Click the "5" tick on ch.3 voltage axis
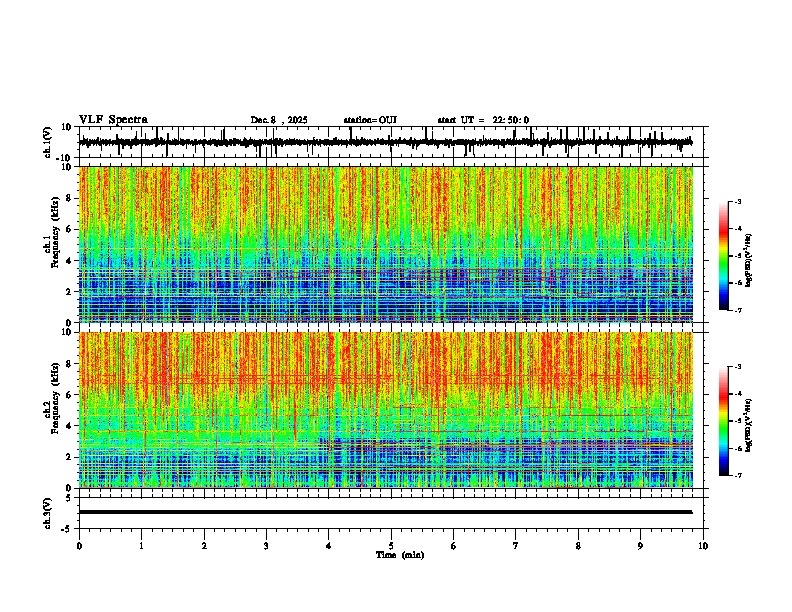792x612 pixels. coord(69,497)
